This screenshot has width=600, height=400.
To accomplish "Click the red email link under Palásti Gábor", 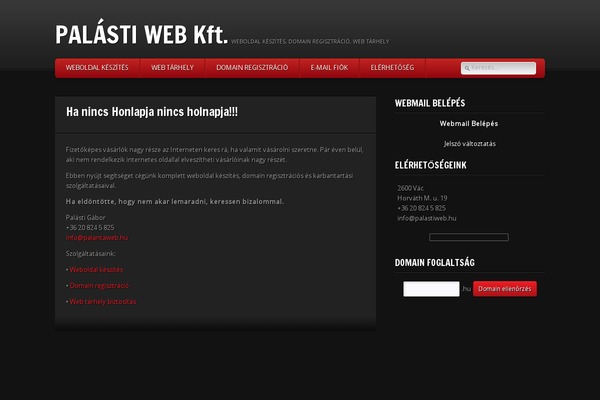I will (x=97, y=238).
